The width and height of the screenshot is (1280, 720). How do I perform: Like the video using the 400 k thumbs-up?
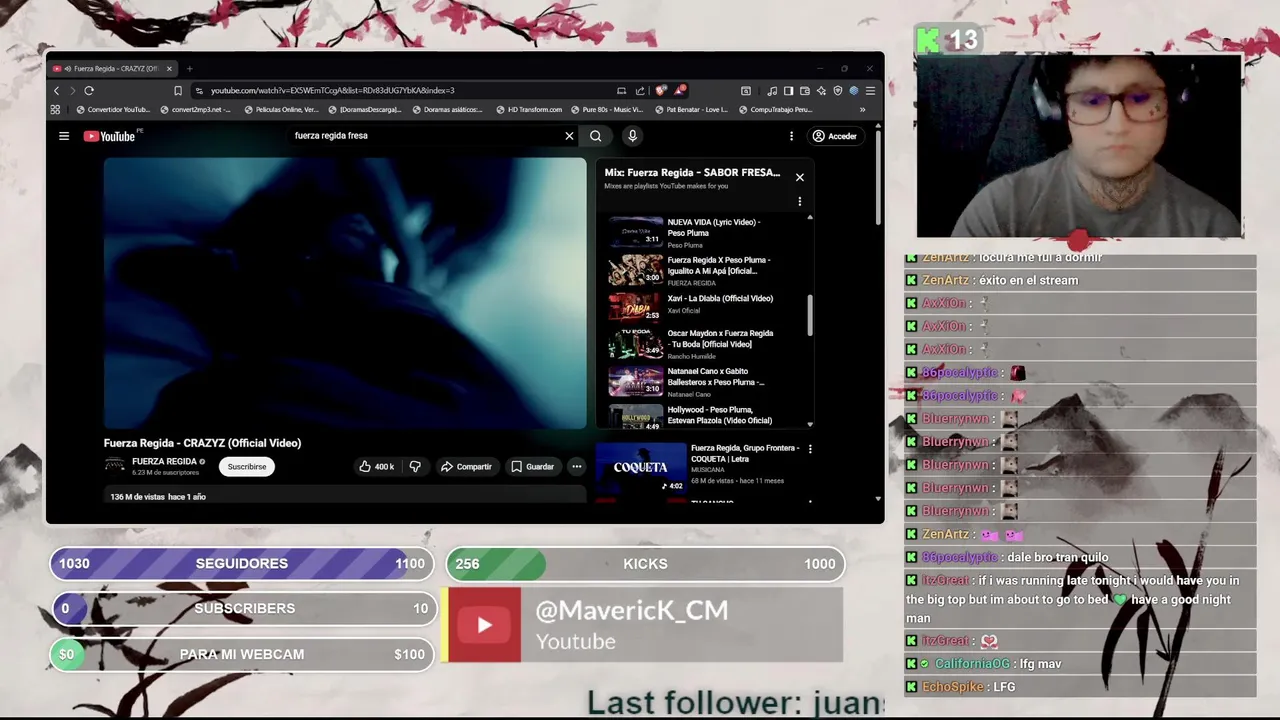point(377,466)
